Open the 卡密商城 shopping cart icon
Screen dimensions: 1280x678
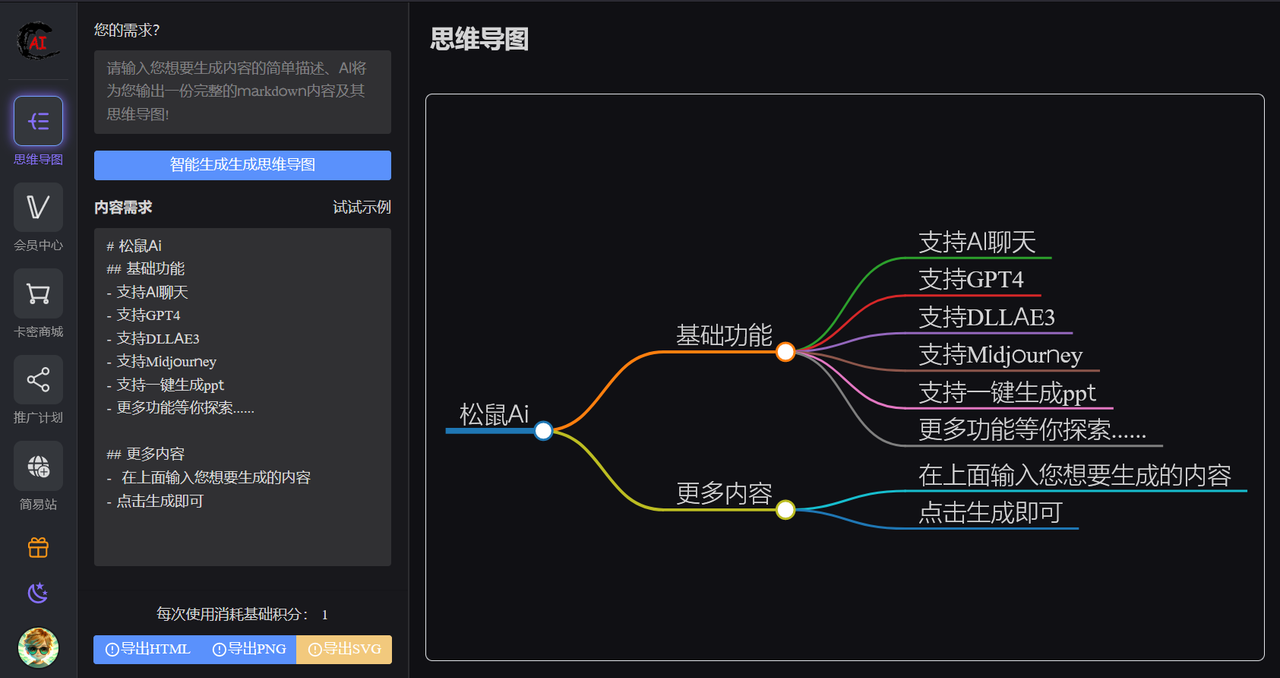click(38, 293)
